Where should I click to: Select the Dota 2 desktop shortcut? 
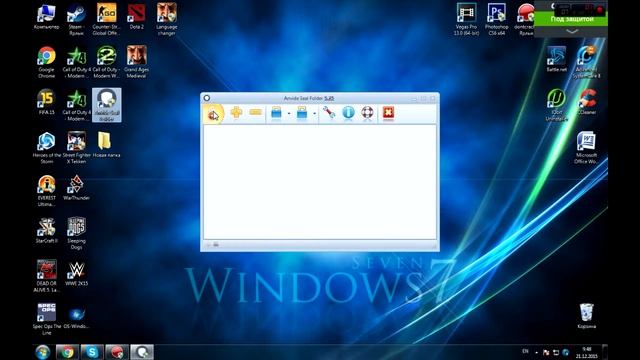coord(136,17)
